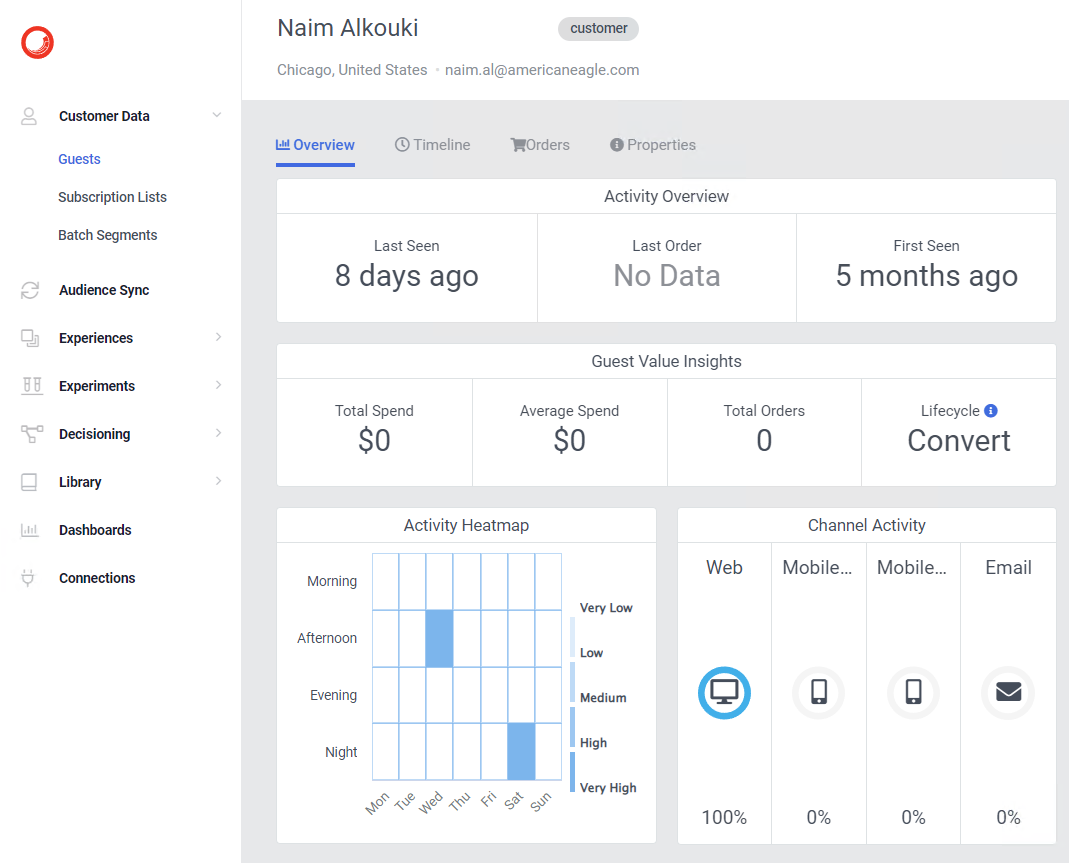The width and height of the screenshot is (1069, 863).
Task: Click the Lifecycle info icon
Action: pyautogui.click(x=991, y=410)
